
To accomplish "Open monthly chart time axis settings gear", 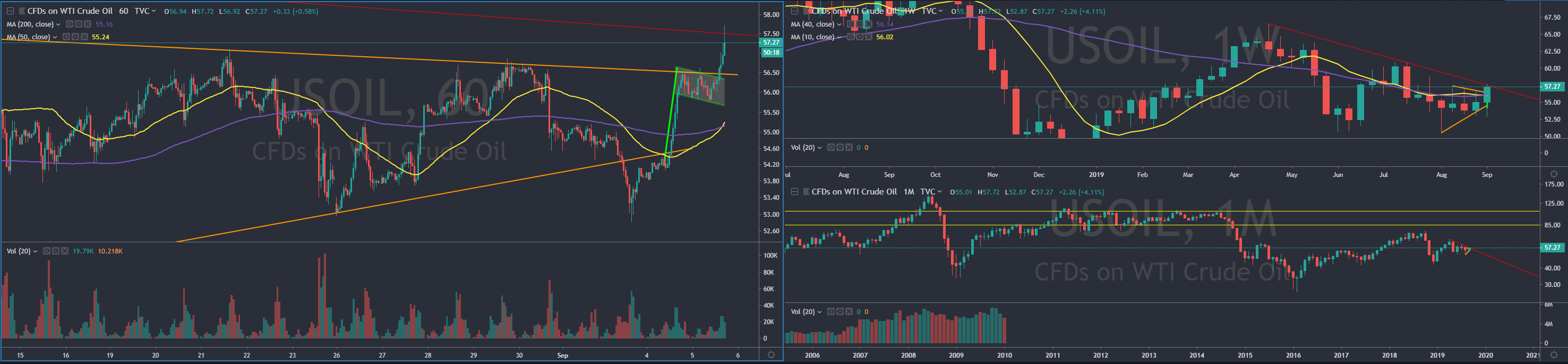I will [x=1553, y=355].
